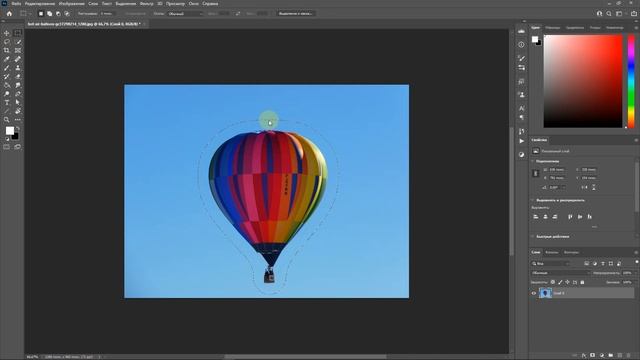Click the Слой 0 layer thumbnail

545,293
